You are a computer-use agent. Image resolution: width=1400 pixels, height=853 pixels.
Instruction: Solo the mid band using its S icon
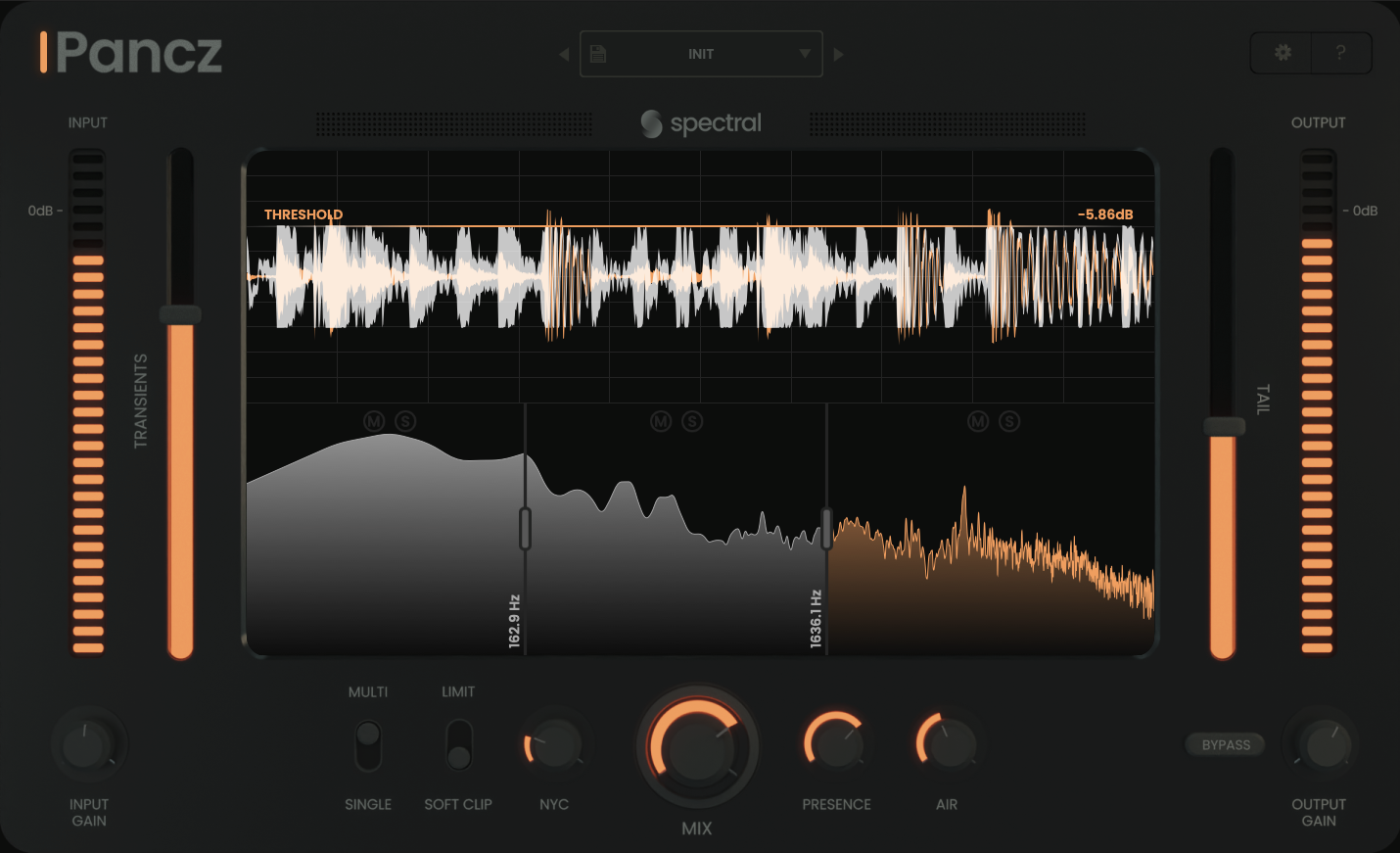[x=690, y=421]
